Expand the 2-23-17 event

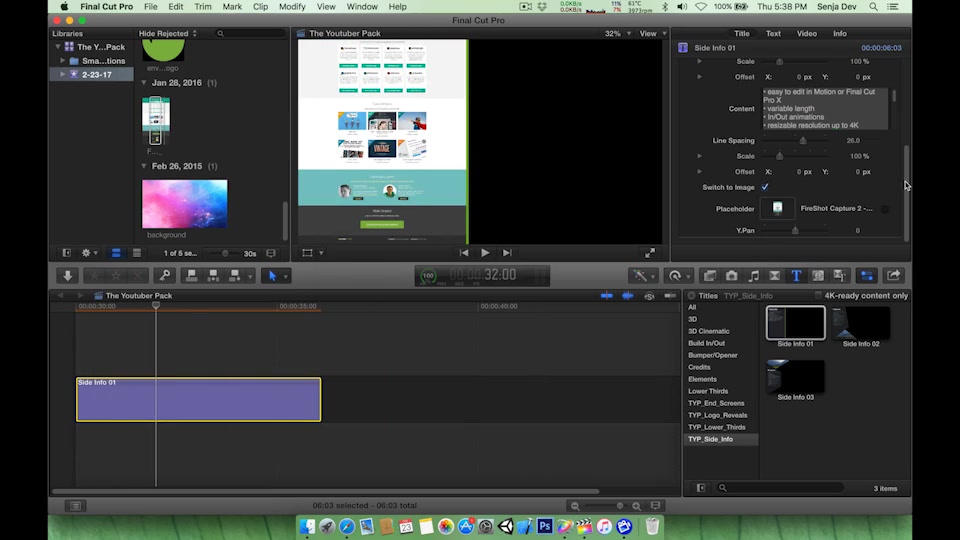(x=62, y=74)
